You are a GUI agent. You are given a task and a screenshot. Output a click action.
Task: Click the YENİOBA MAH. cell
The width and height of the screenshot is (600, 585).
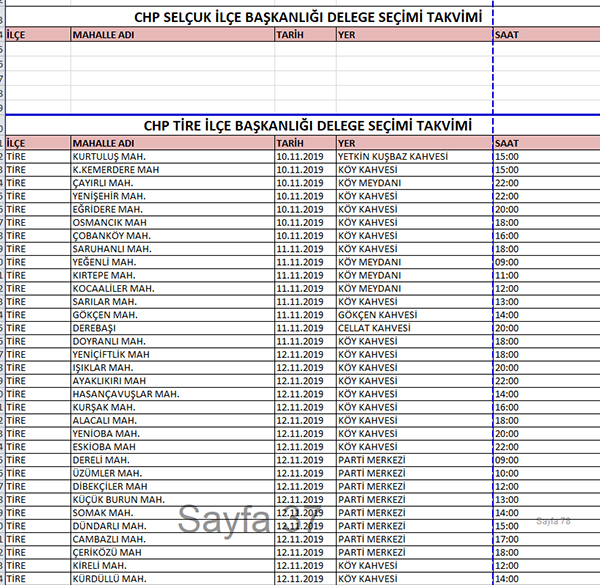(173, 434)
